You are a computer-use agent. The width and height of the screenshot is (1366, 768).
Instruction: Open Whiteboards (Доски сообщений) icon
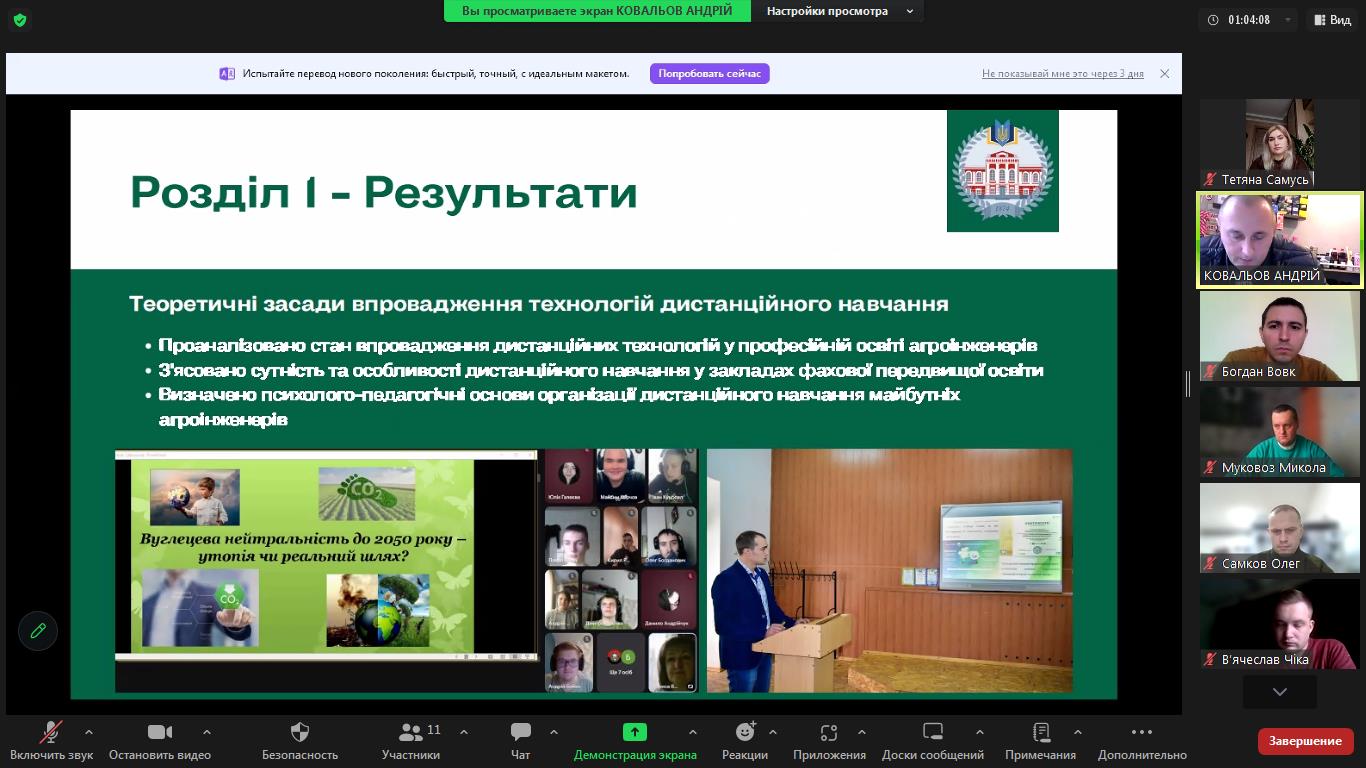(932, 732)
